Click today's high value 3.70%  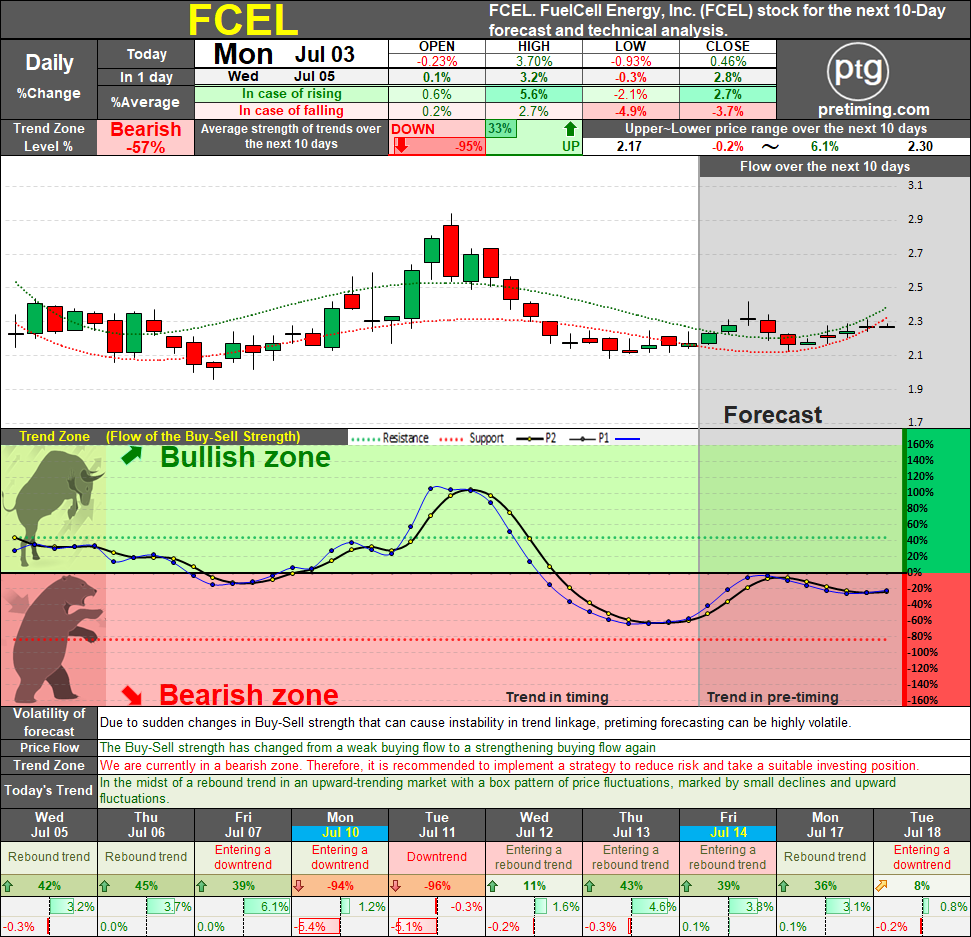tap(533, 61)
